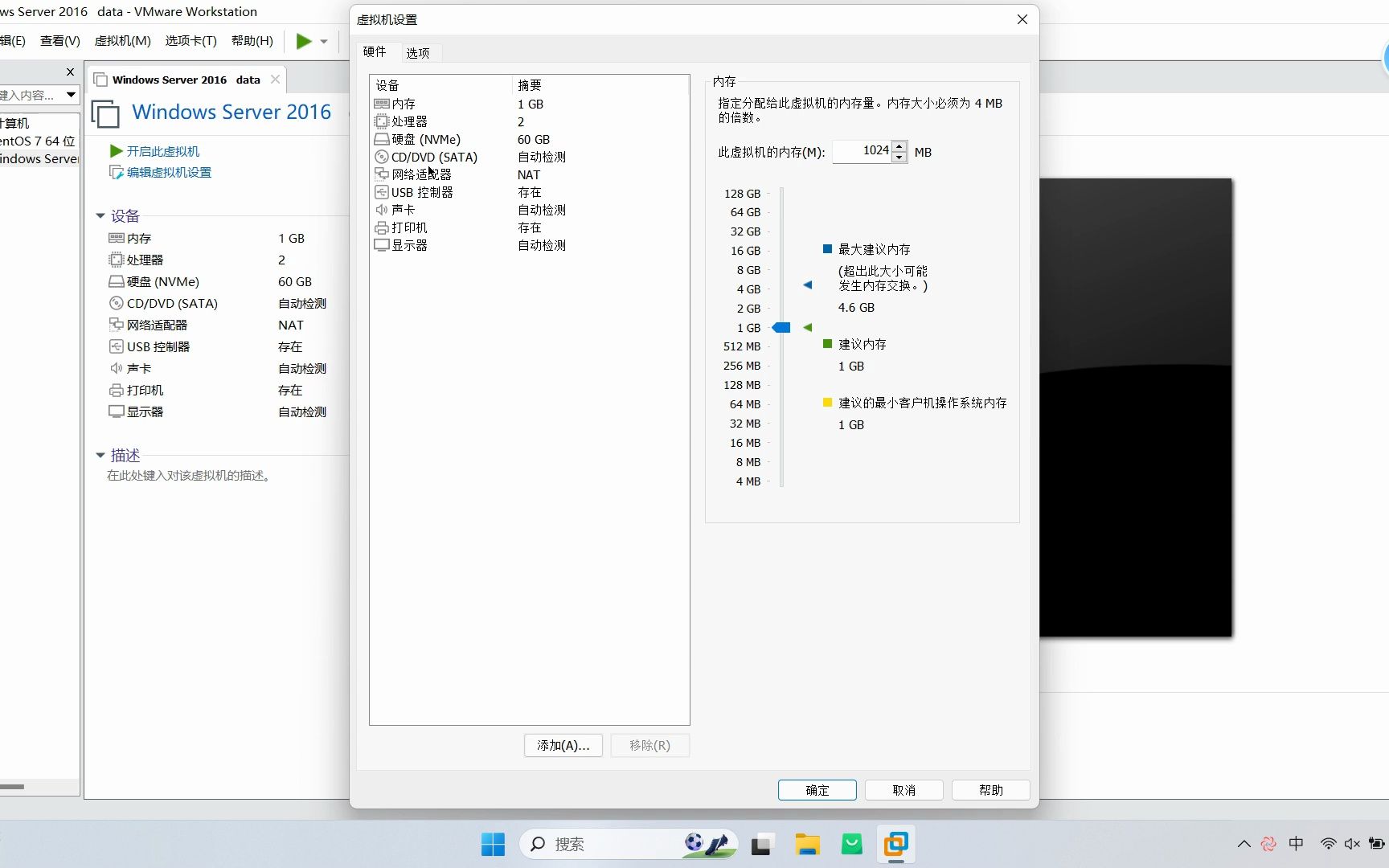This screenshot has height=868, width=1389.
Task: Click the 硬盘 (NVMe) icon in main window devices
Action: pos(117,281)
